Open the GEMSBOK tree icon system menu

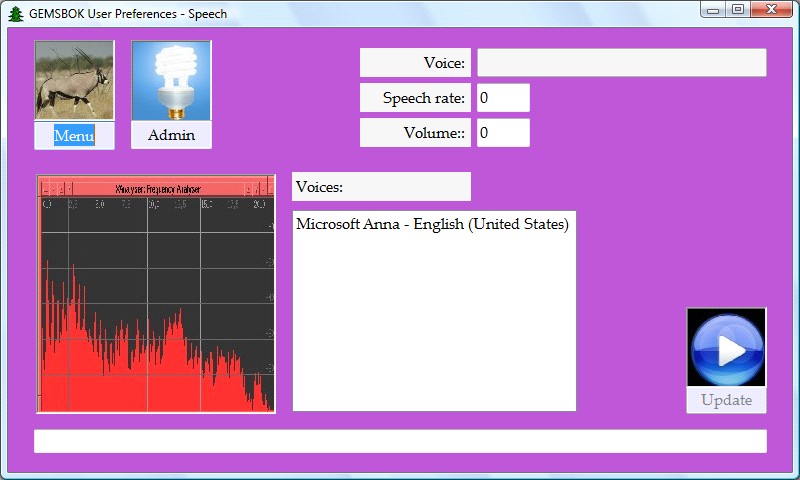point(15,13)
